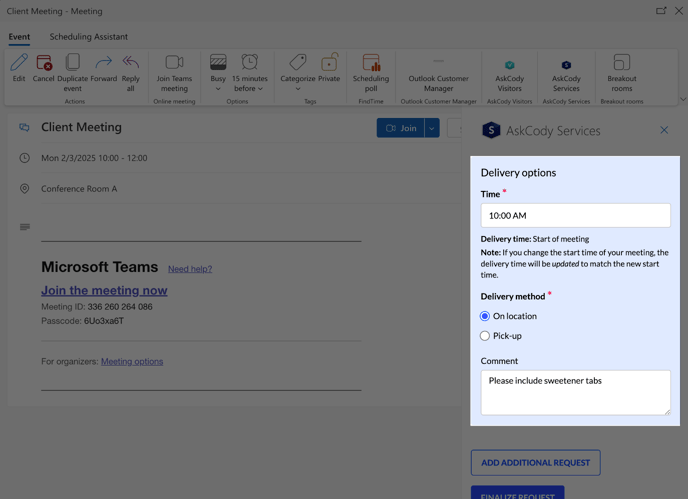Expand the ribbon with the chevron

pos(683,99)
